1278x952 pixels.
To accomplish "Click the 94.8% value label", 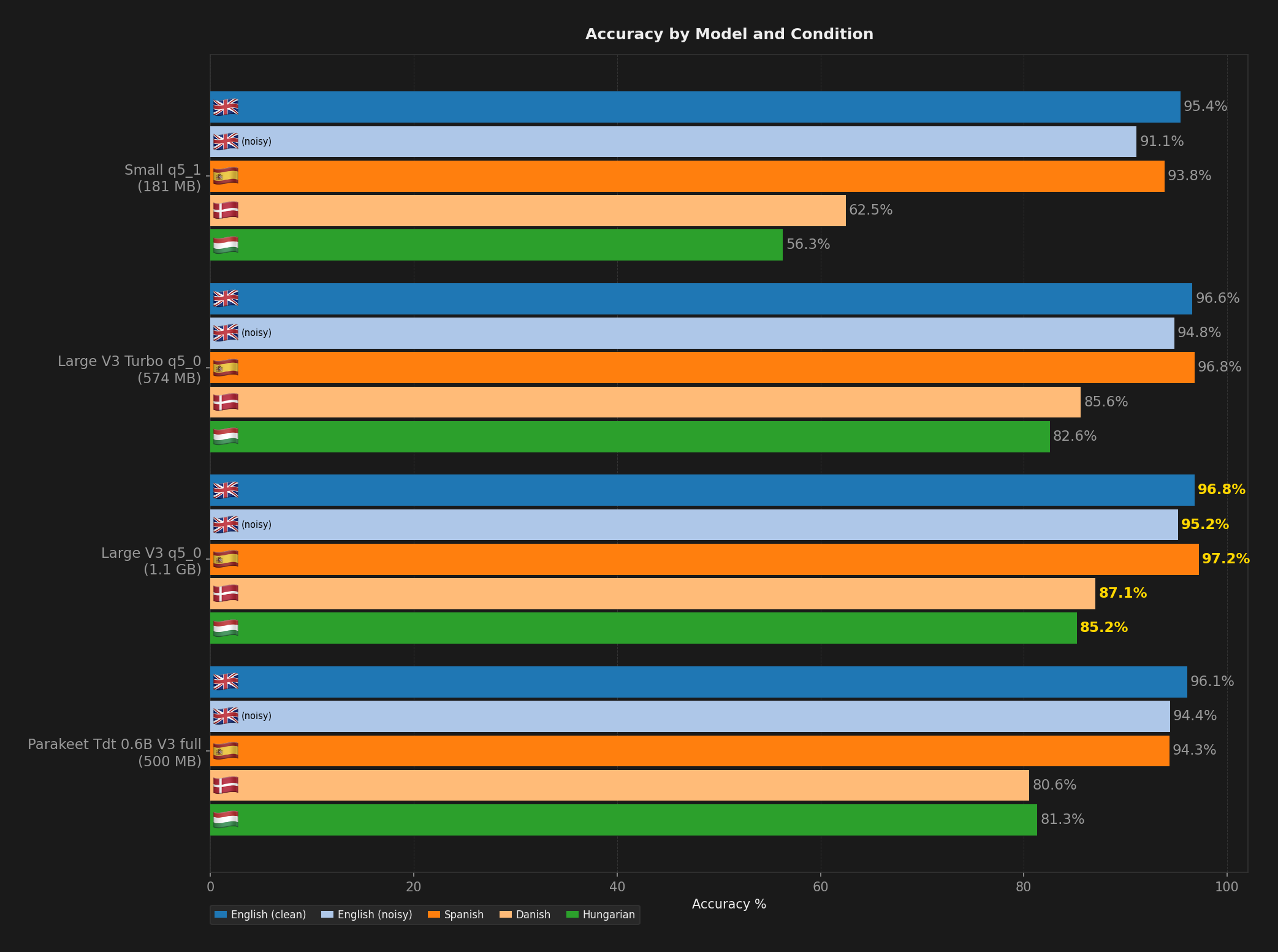I will tap(1200, 333).
